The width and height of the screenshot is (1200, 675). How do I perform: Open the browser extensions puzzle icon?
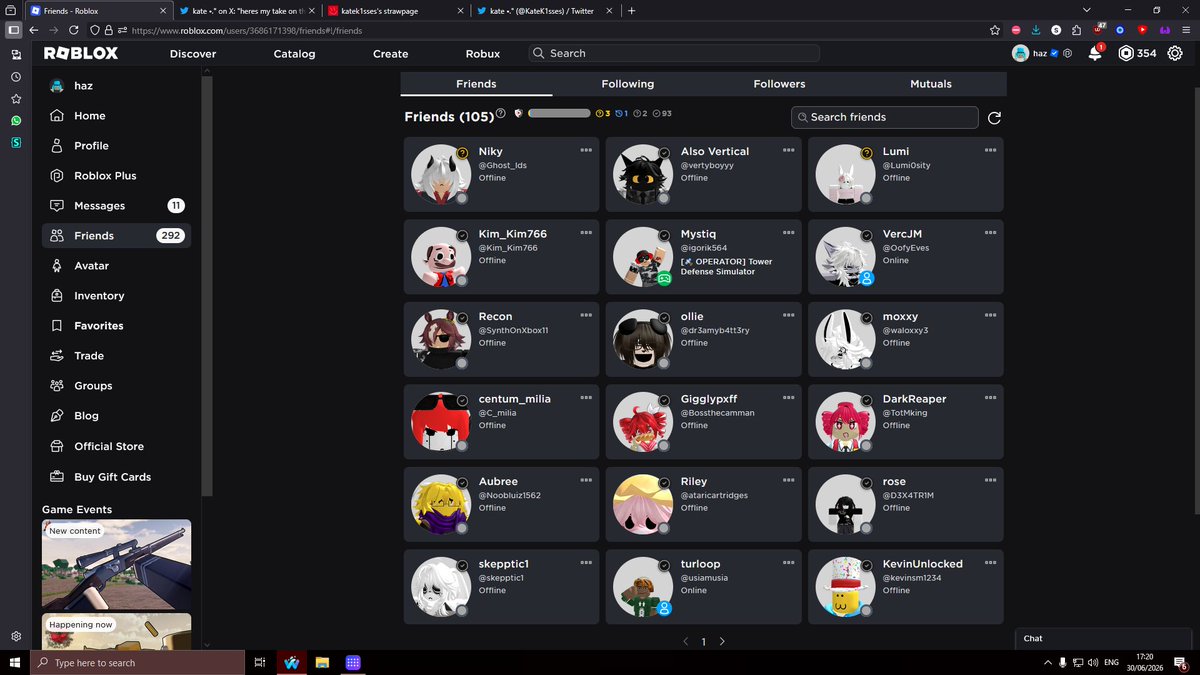(1076, 30)
